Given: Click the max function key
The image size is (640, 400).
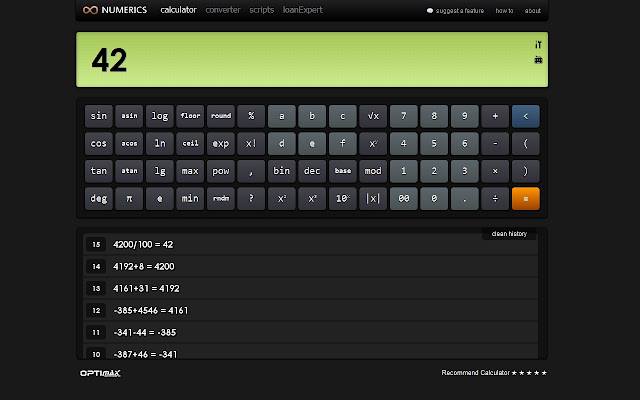Looking at the screenshot, I should [x=190, y=171].
